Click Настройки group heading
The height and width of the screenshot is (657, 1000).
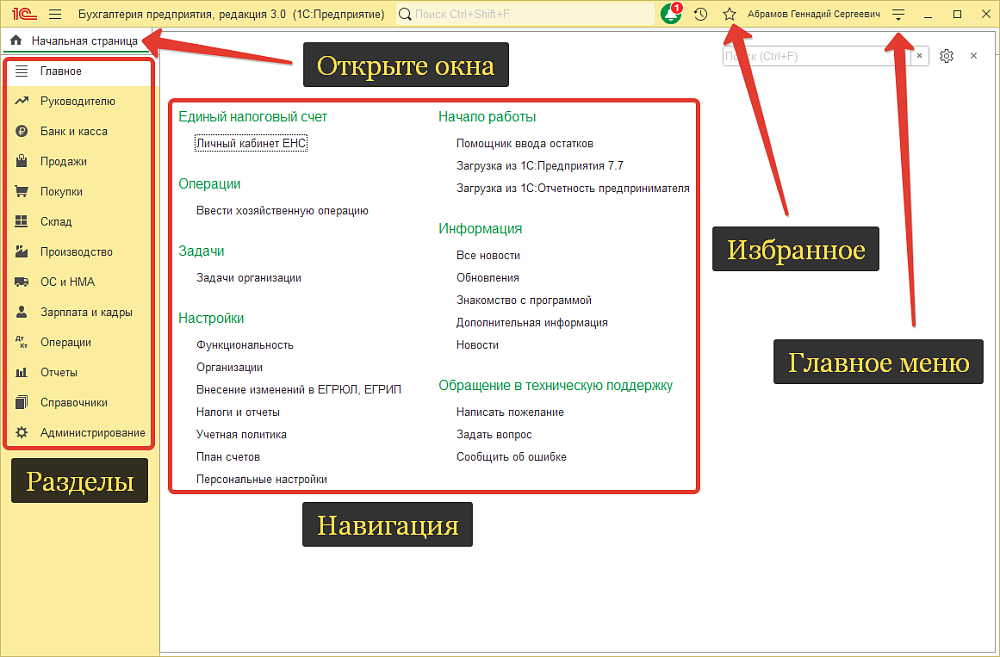pyautogui.click(x=211, y=318)
